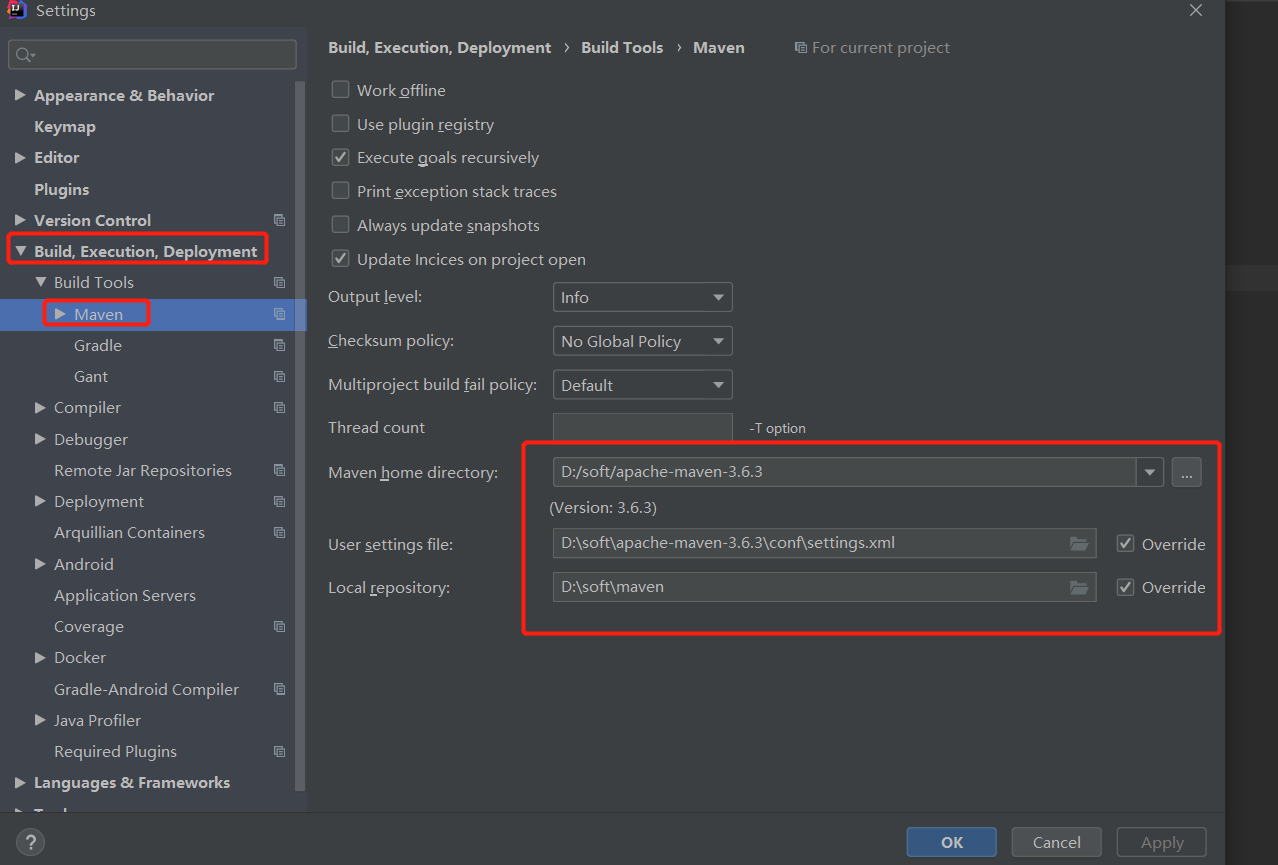Click the settings search field
This screenshot has width=1278, height=865.
(x=153, y=55)
